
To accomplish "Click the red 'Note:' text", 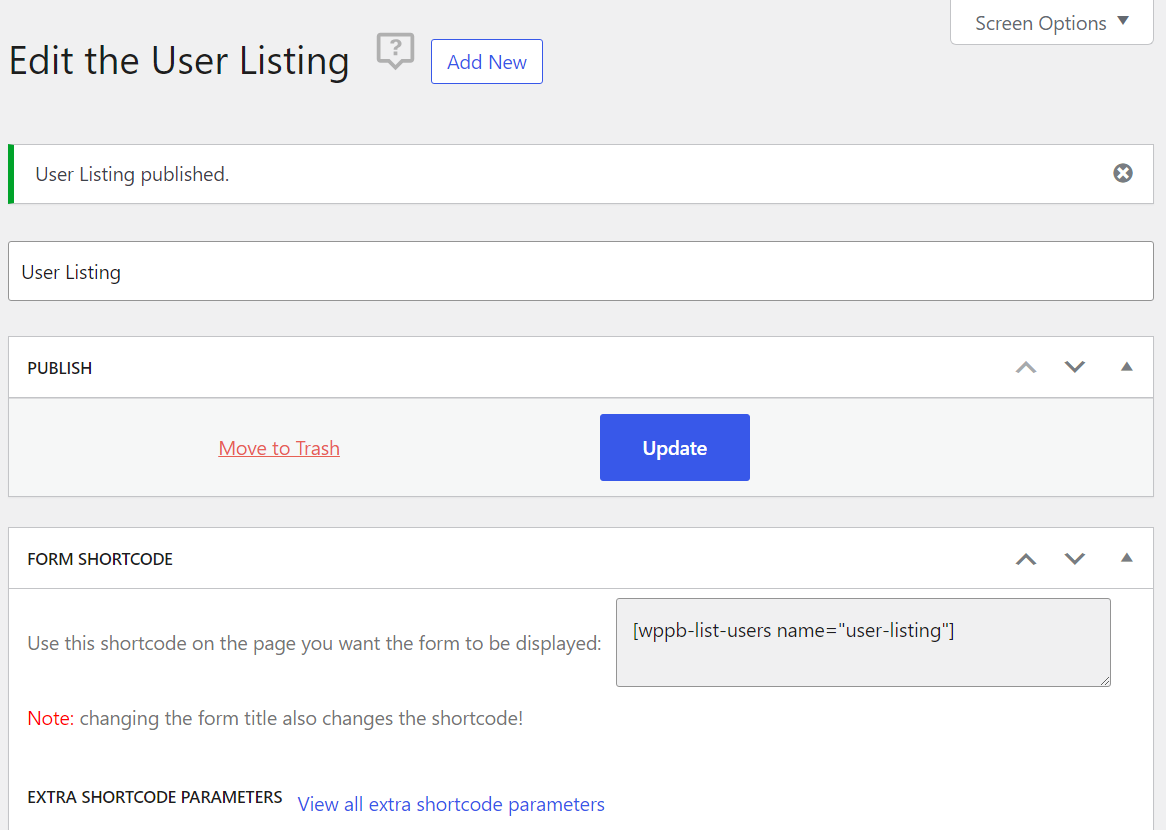I will pyautogui.click(x=51, y=718).
